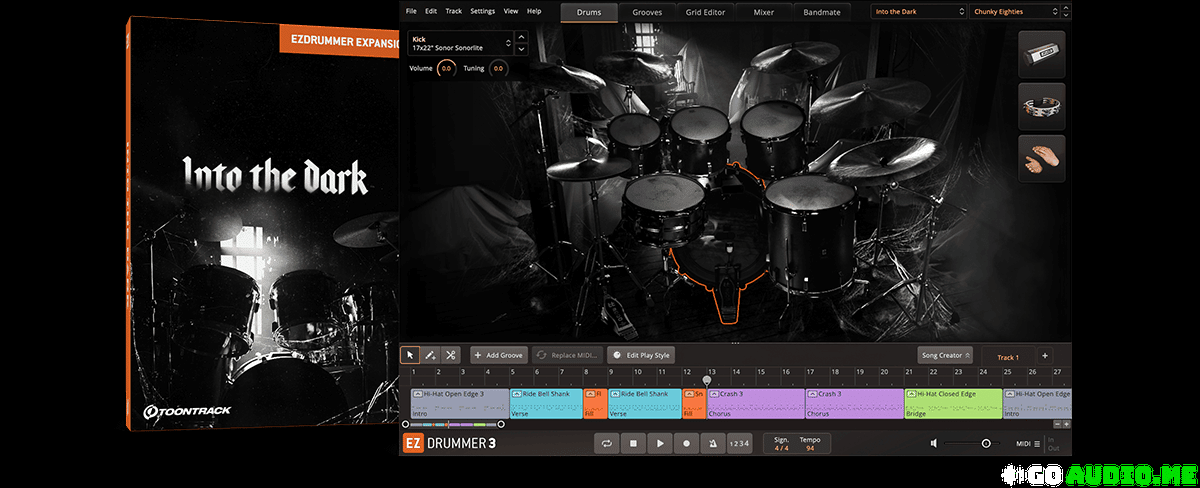1200x488 pixels.
Task: Adjust the Tuning knob
Action: point(498,69)
